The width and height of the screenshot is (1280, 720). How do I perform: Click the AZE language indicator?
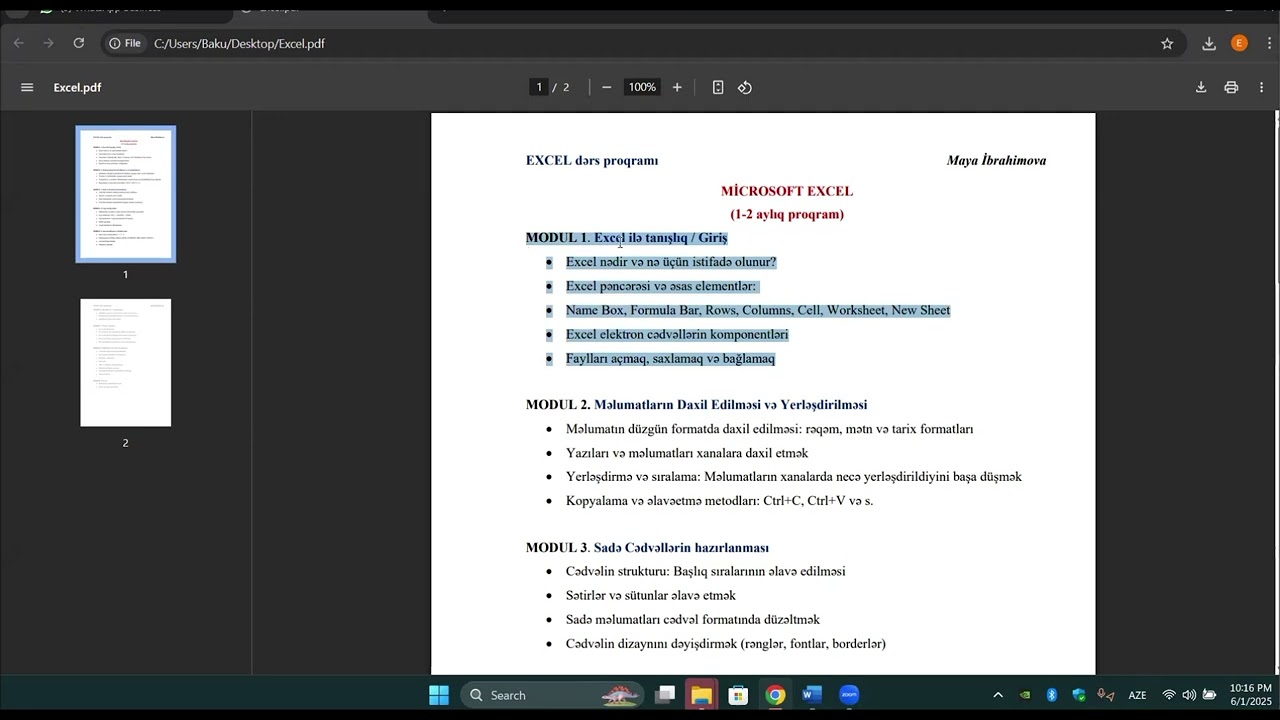[1137, 695]
